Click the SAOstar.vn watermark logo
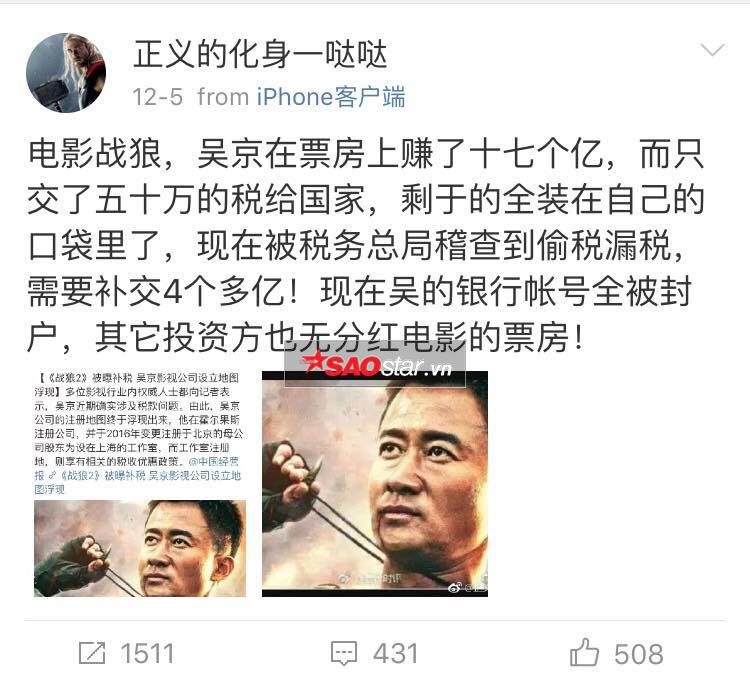Image resolution: width=750 pixels, height=679 pixels. point(375,366)
